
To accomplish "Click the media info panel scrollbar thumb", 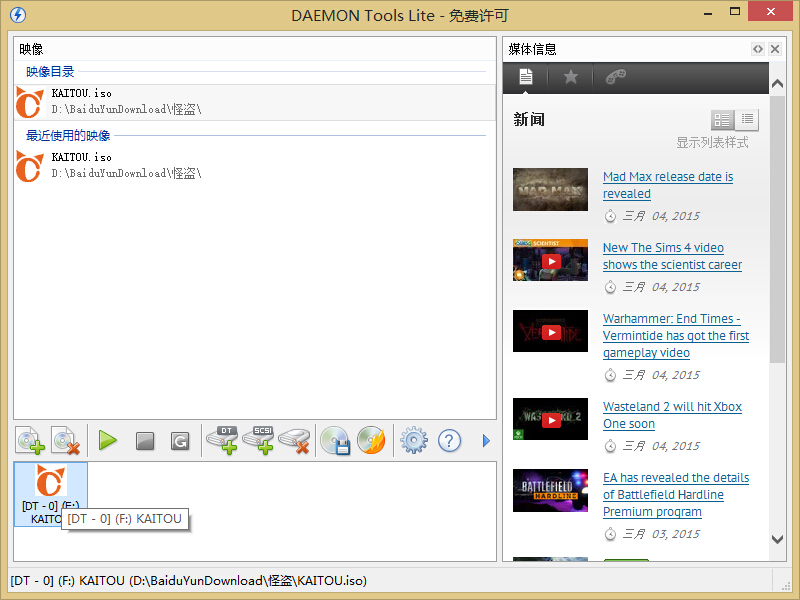I will [777, 229].
